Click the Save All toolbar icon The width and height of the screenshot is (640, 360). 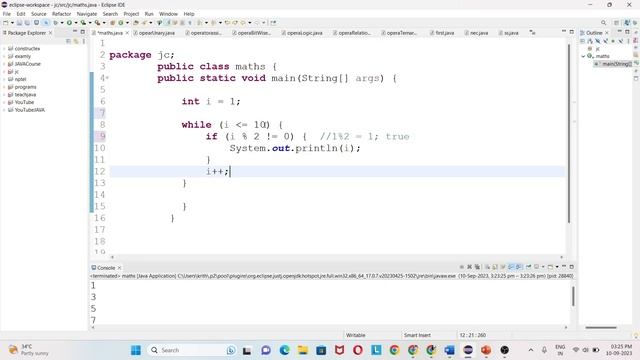[27, 23]
